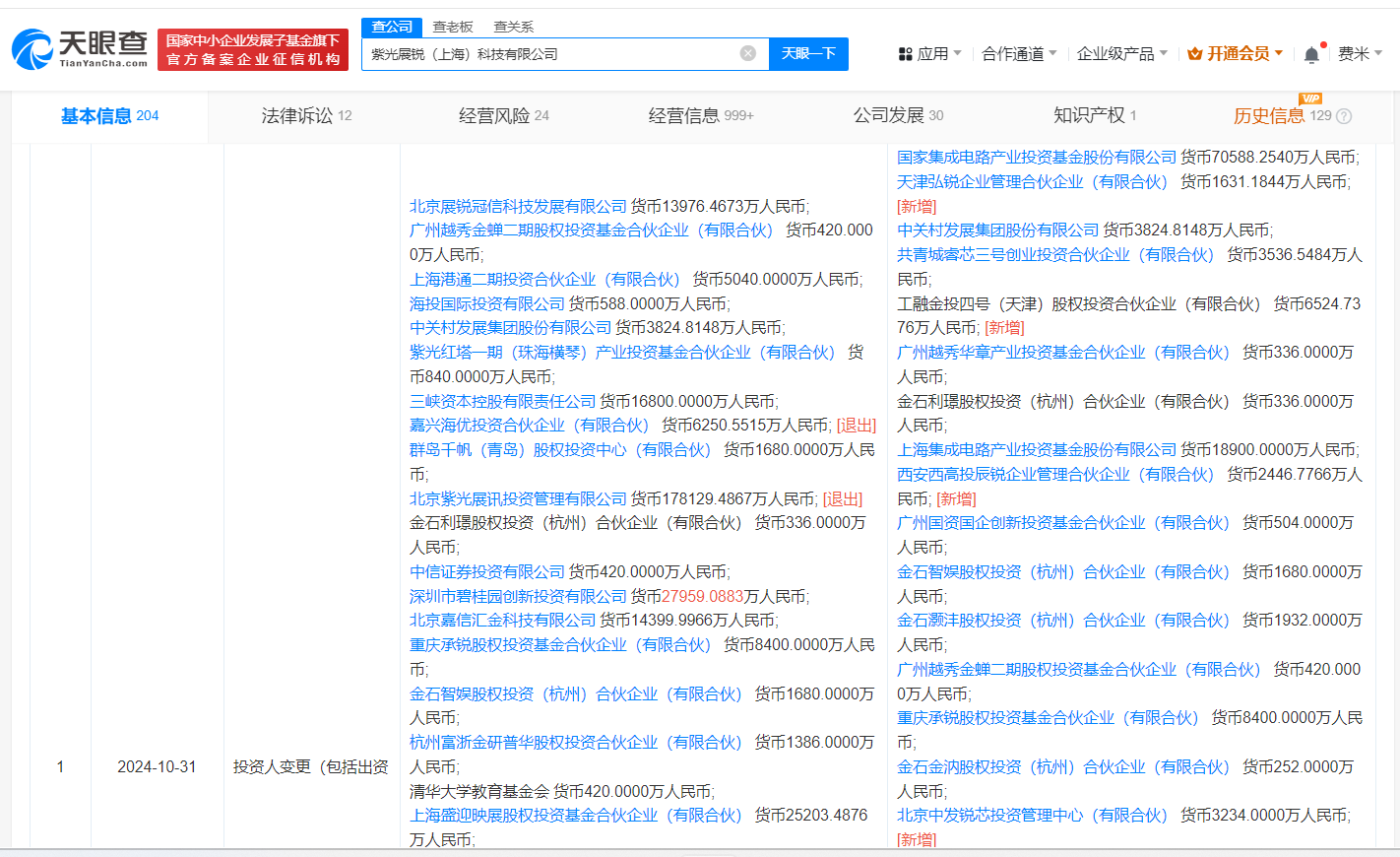
Task: Open 共青城睿芯三号创业投资合伙企业 link
Action: (1055, 255)
